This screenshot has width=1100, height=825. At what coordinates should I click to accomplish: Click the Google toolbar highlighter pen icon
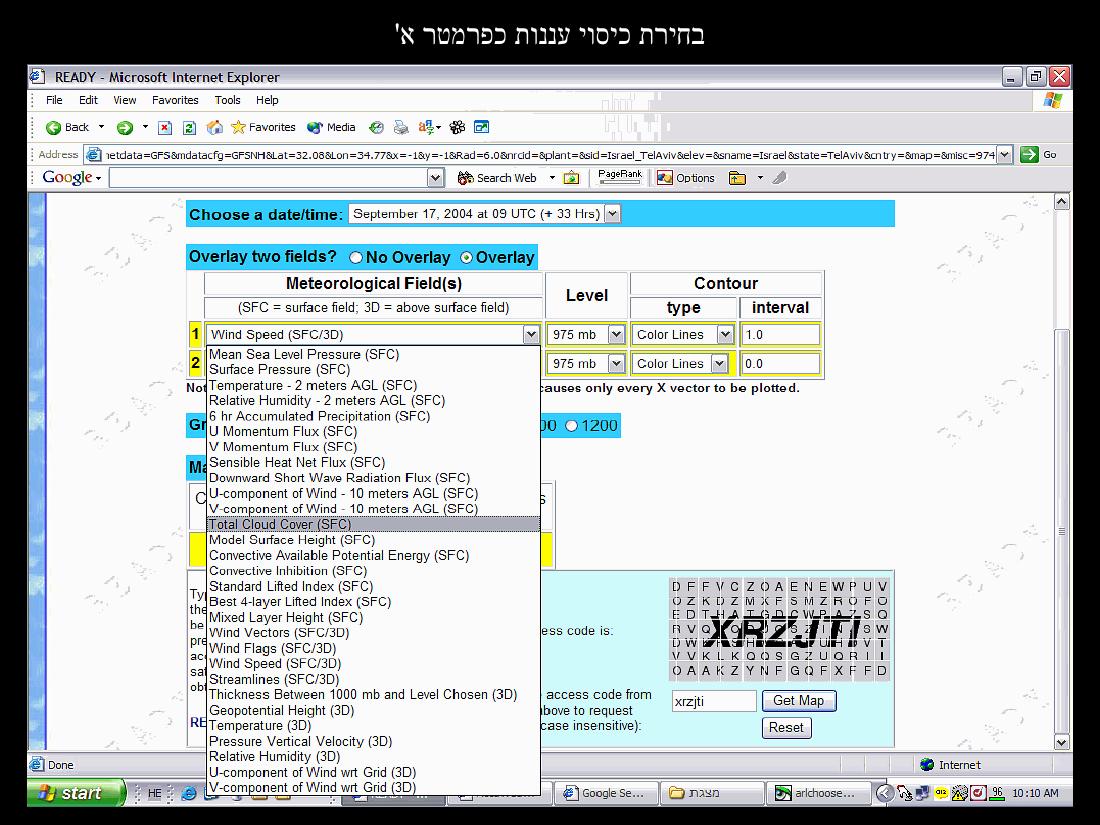tap(779, 178)
